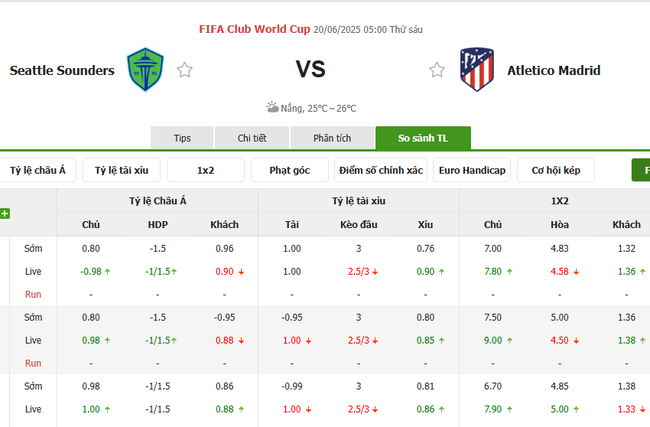Click the Tỷ lệ châu Á filter button
This screenshot has height=427, width=650.
(x=37, y=170)
